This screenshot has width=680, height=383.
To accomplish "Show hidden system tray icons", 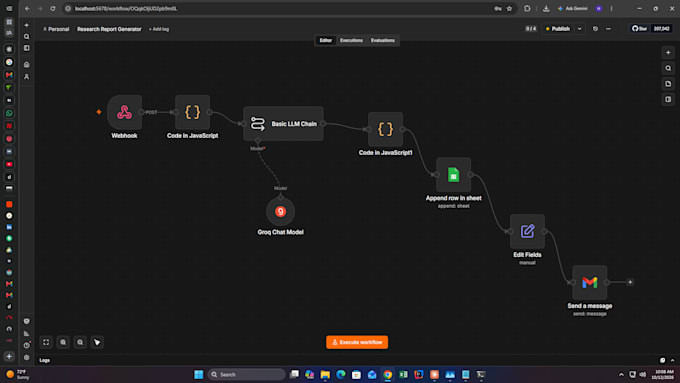I will (x=621, y=374).
